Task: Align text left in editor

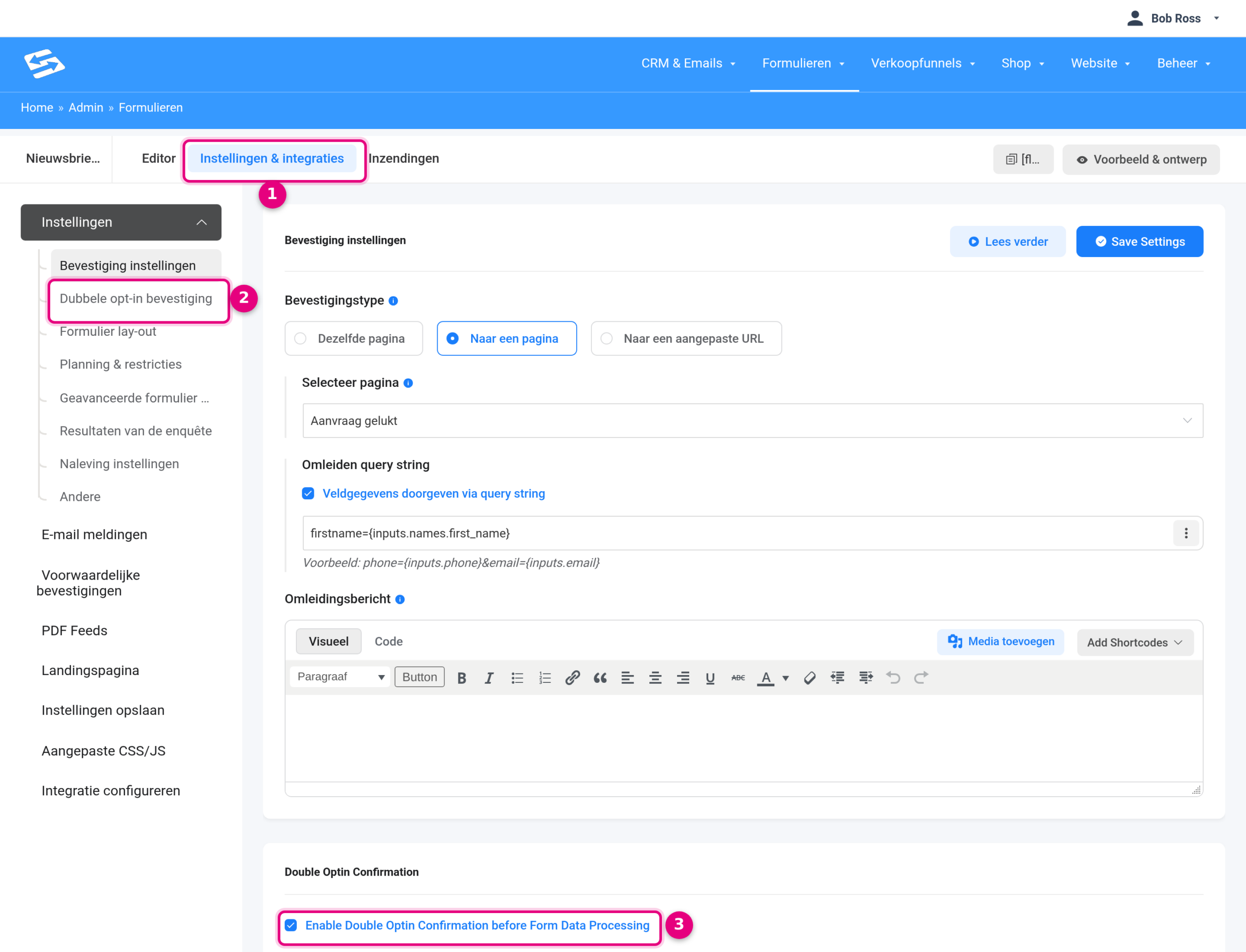Action: coord(627,677)
